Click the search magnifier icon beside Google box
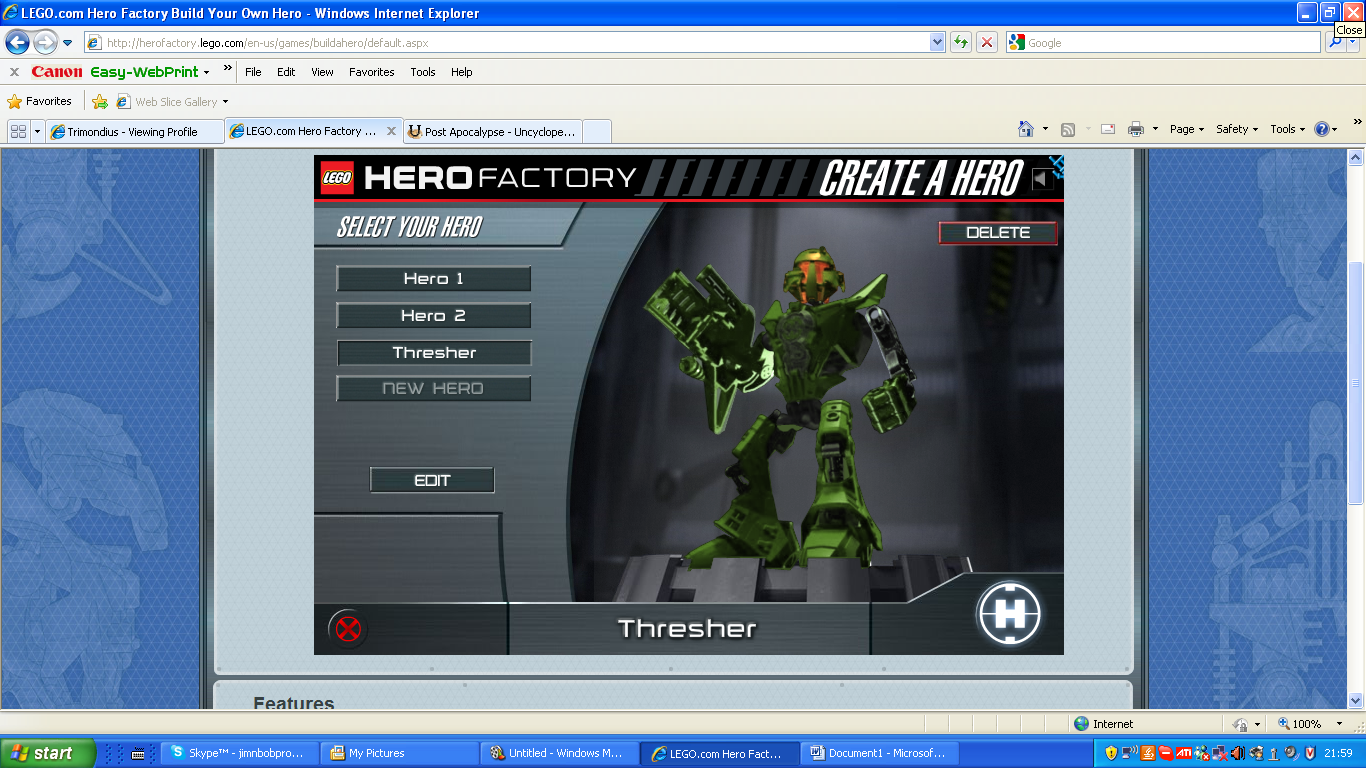Image resolution: width=1366 pixels, height=768 pixels. click(1335, 42)
